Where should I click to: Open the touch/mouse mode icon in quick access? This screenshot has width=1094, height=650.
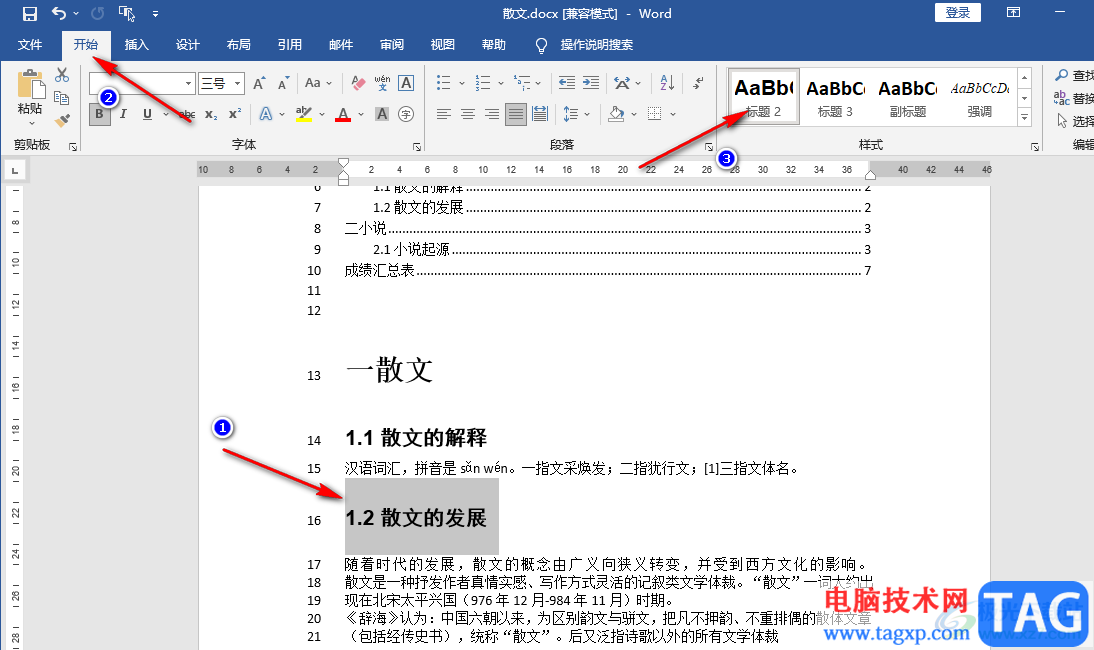click(x=126, y=13)
